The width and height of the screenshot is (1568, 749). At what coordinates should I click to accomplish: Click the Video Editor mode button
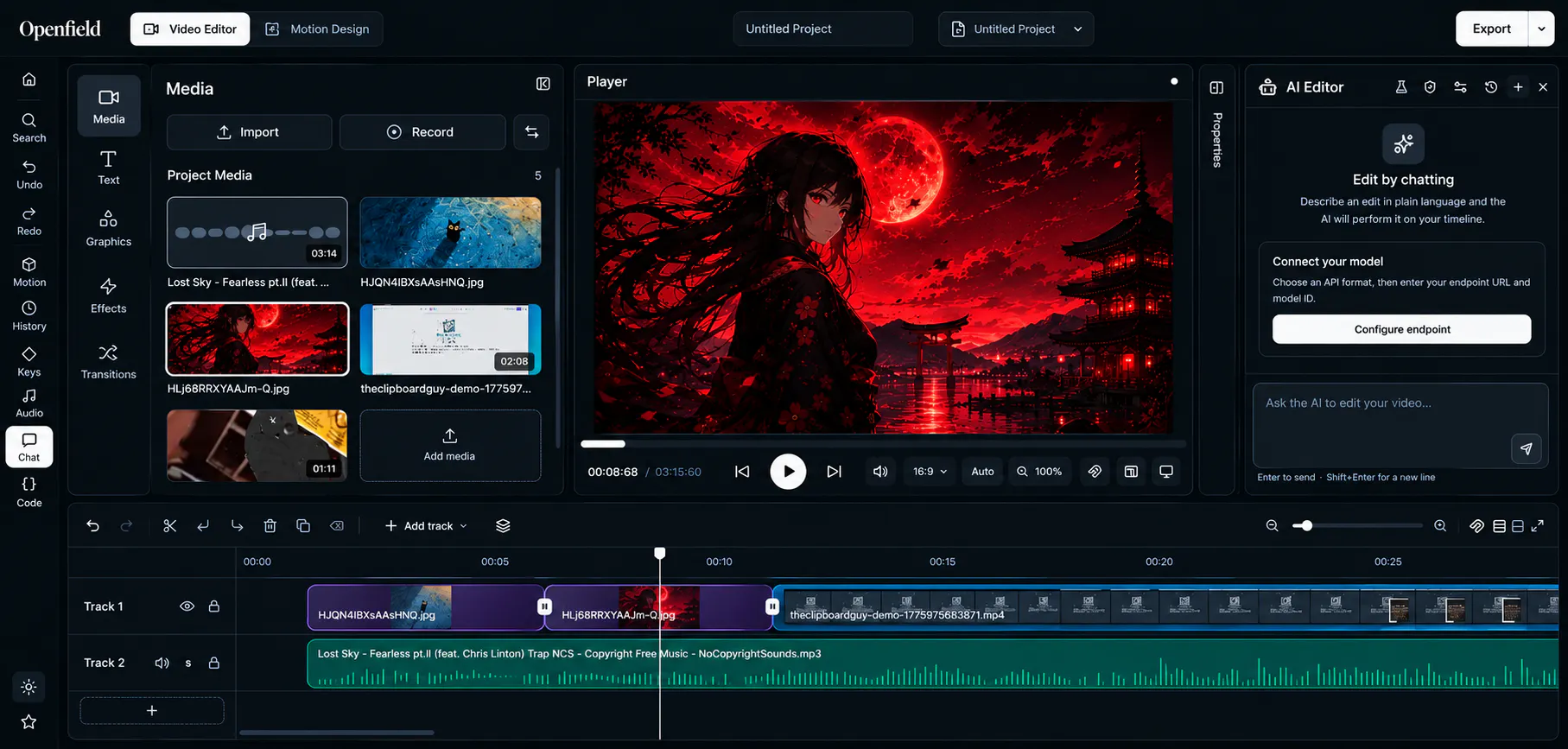point(190,29)
